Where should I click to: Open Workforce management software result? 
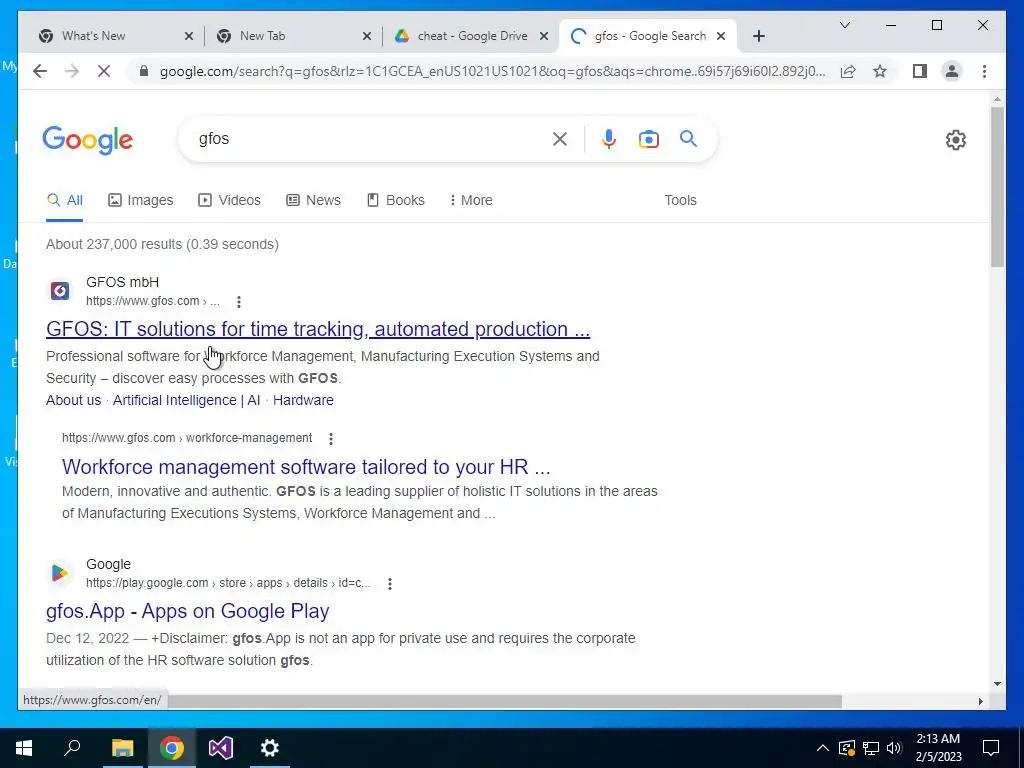tap(306, 466)
